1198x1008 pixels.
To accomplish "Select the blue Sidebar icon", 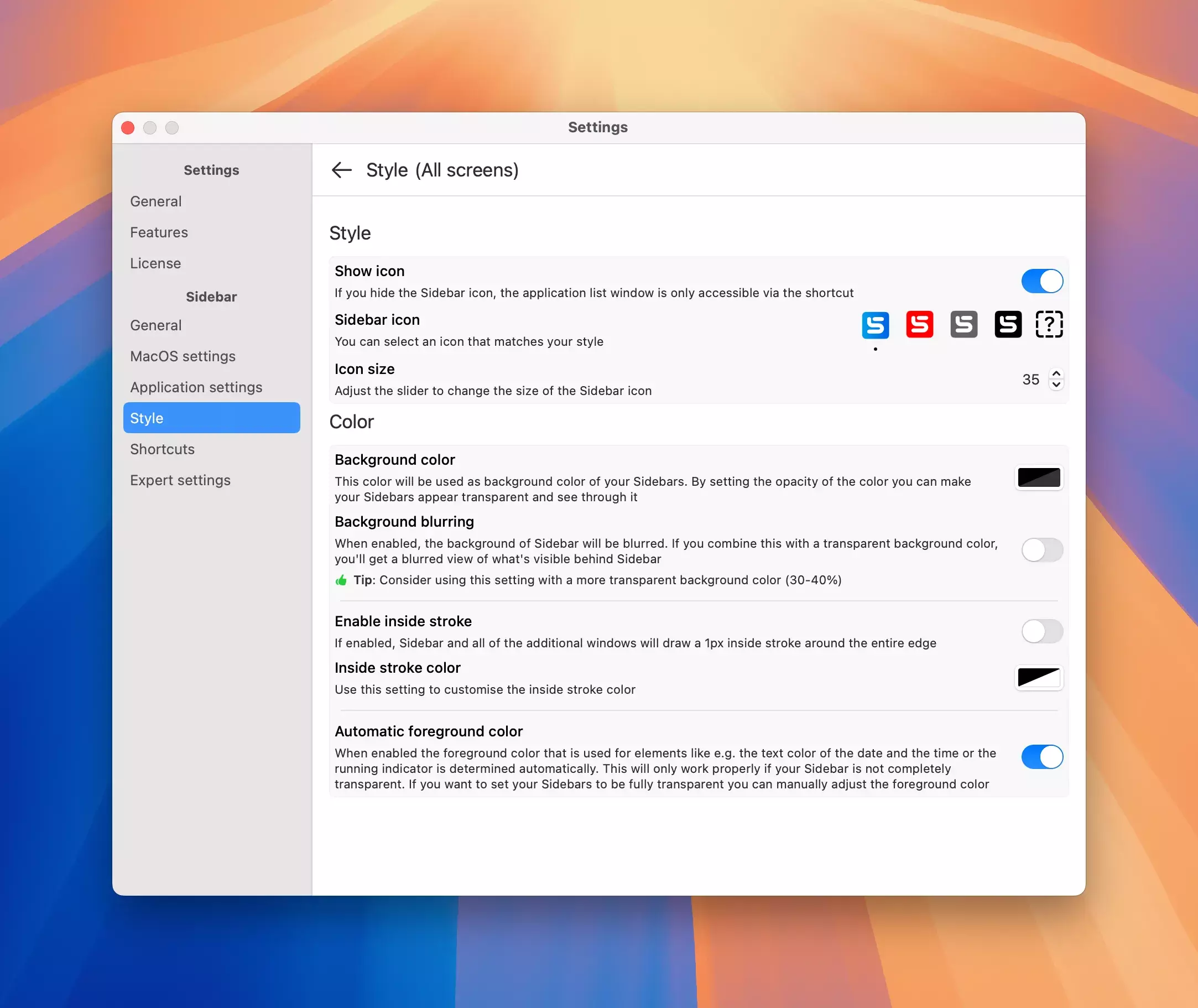I will point(874,325).
